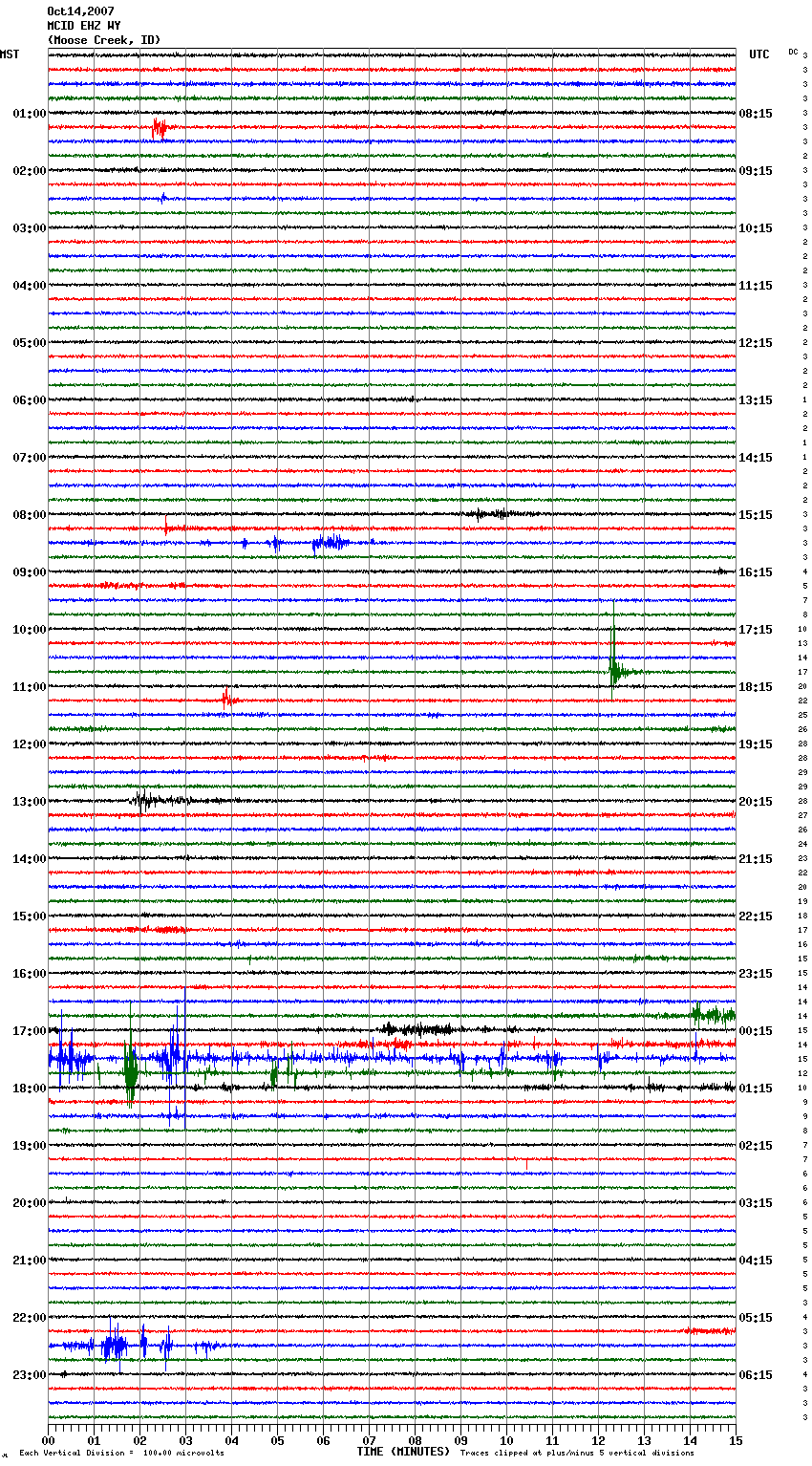Select minute tick label 12 on x-axis

(x=598, y=1440)
